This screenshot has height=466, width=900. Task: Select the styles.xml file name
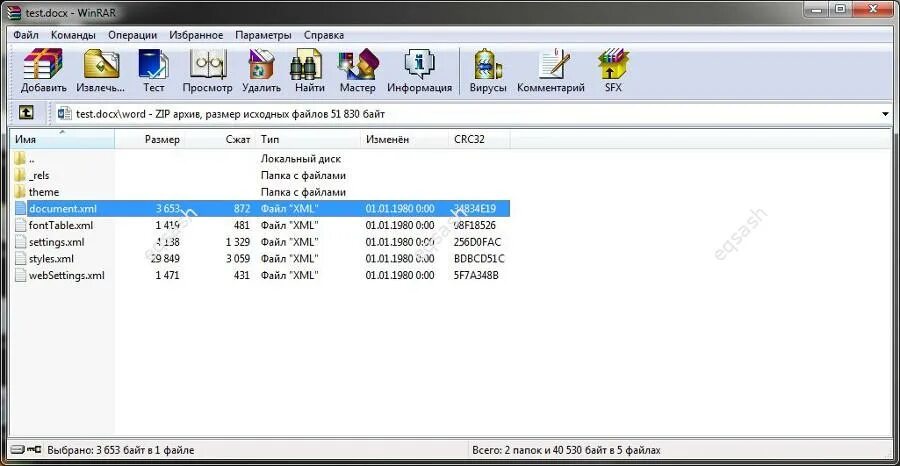(51, 258)
